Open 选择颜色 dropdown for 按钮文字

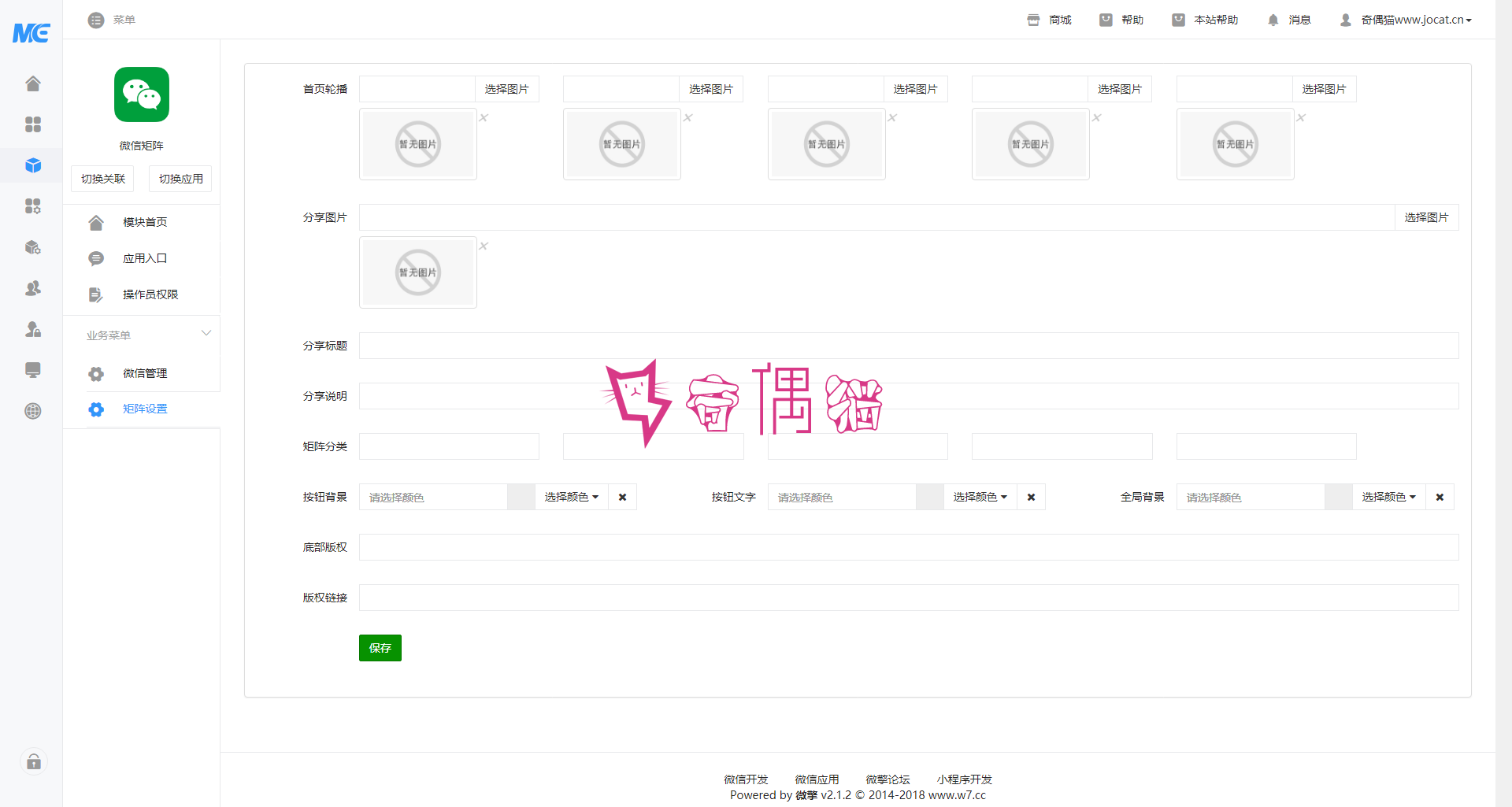pyautogui.click(x=980, y=497)
